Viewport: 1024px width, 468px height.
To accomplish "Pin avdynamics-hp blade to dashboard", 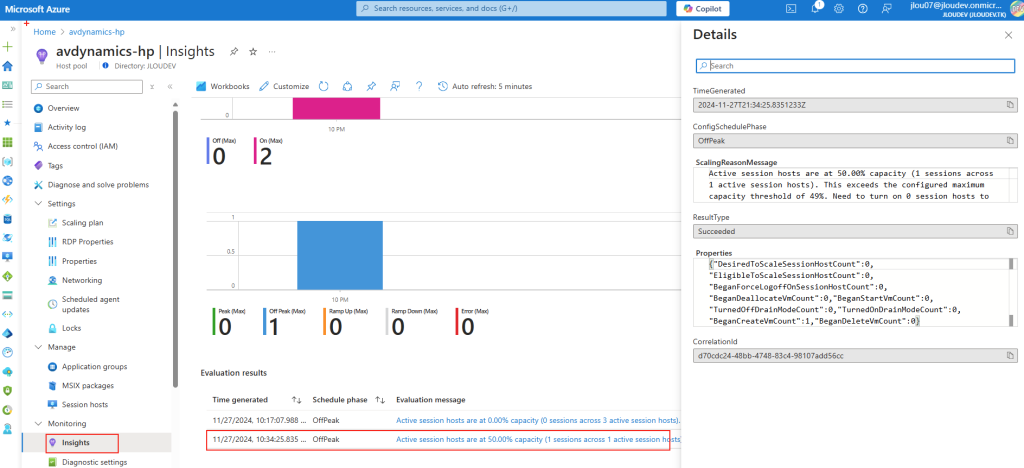I will [234, 52].
